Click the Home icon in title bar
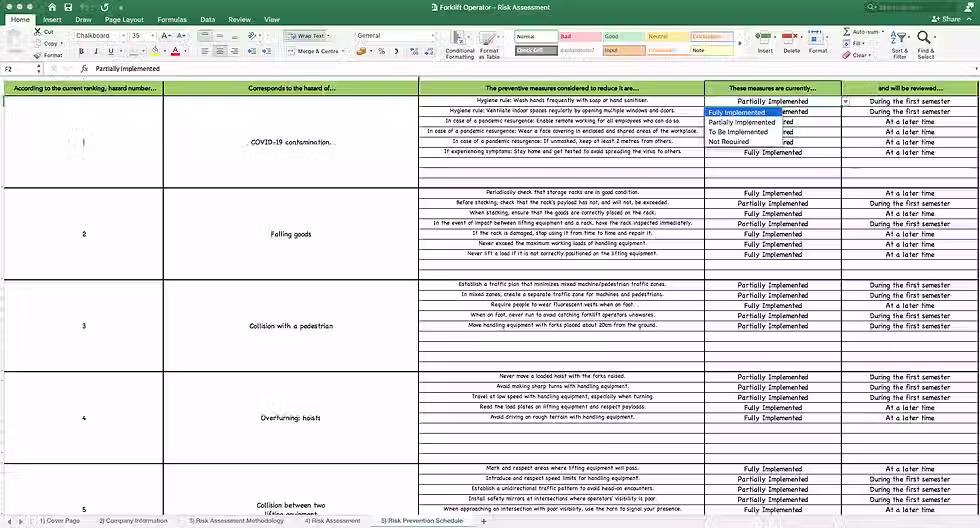Screen dimensions: 980x528 [52, 7]
